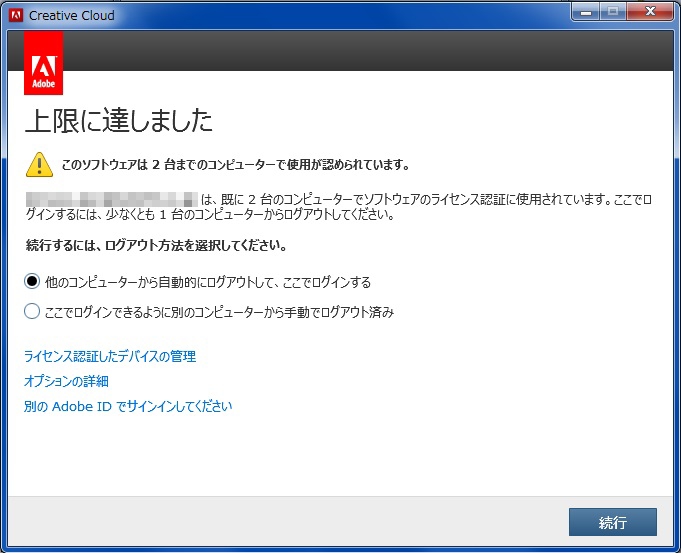Image resolution: width=681 pixels, height=553 pixels.
Task: Click the 上限に達しました heading
Action: tap(119, 120)
